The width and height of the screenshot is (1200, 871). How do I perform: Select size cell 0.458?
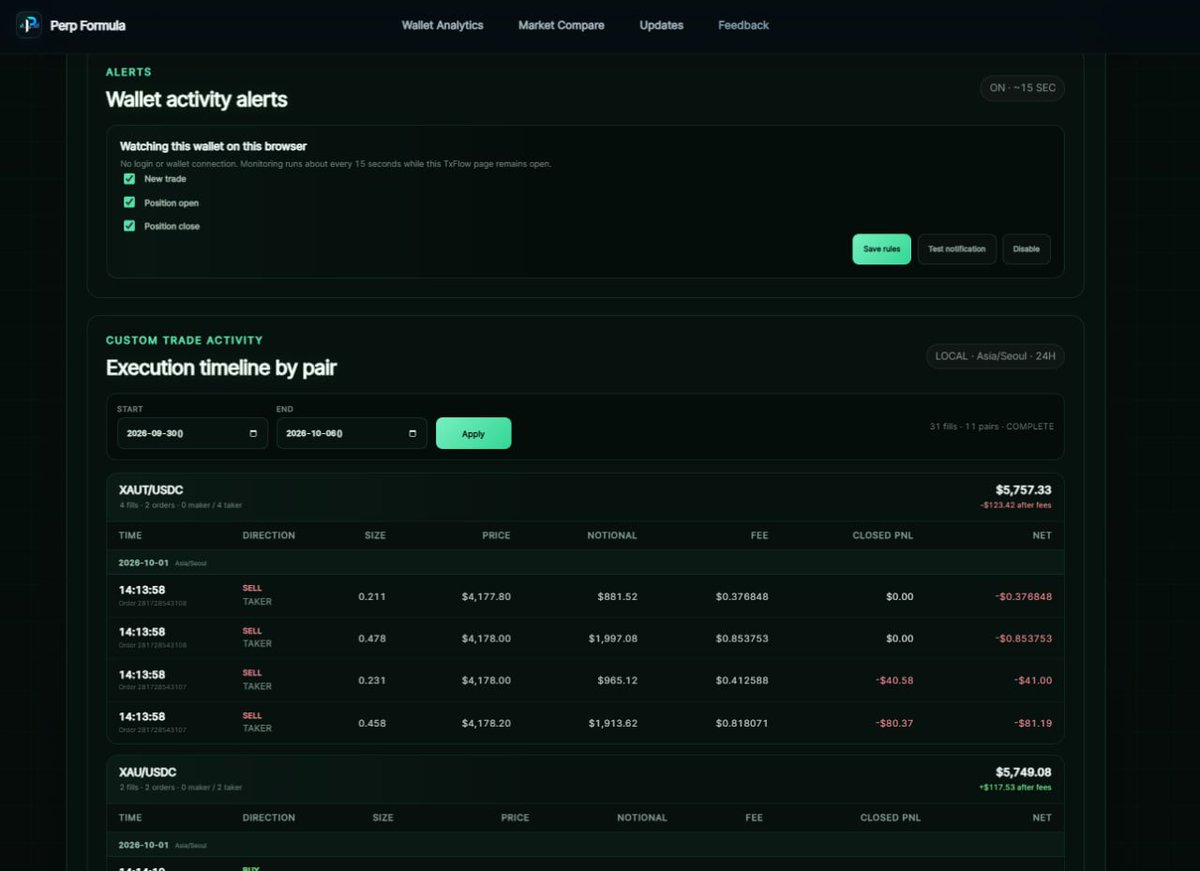click(372, 722)
